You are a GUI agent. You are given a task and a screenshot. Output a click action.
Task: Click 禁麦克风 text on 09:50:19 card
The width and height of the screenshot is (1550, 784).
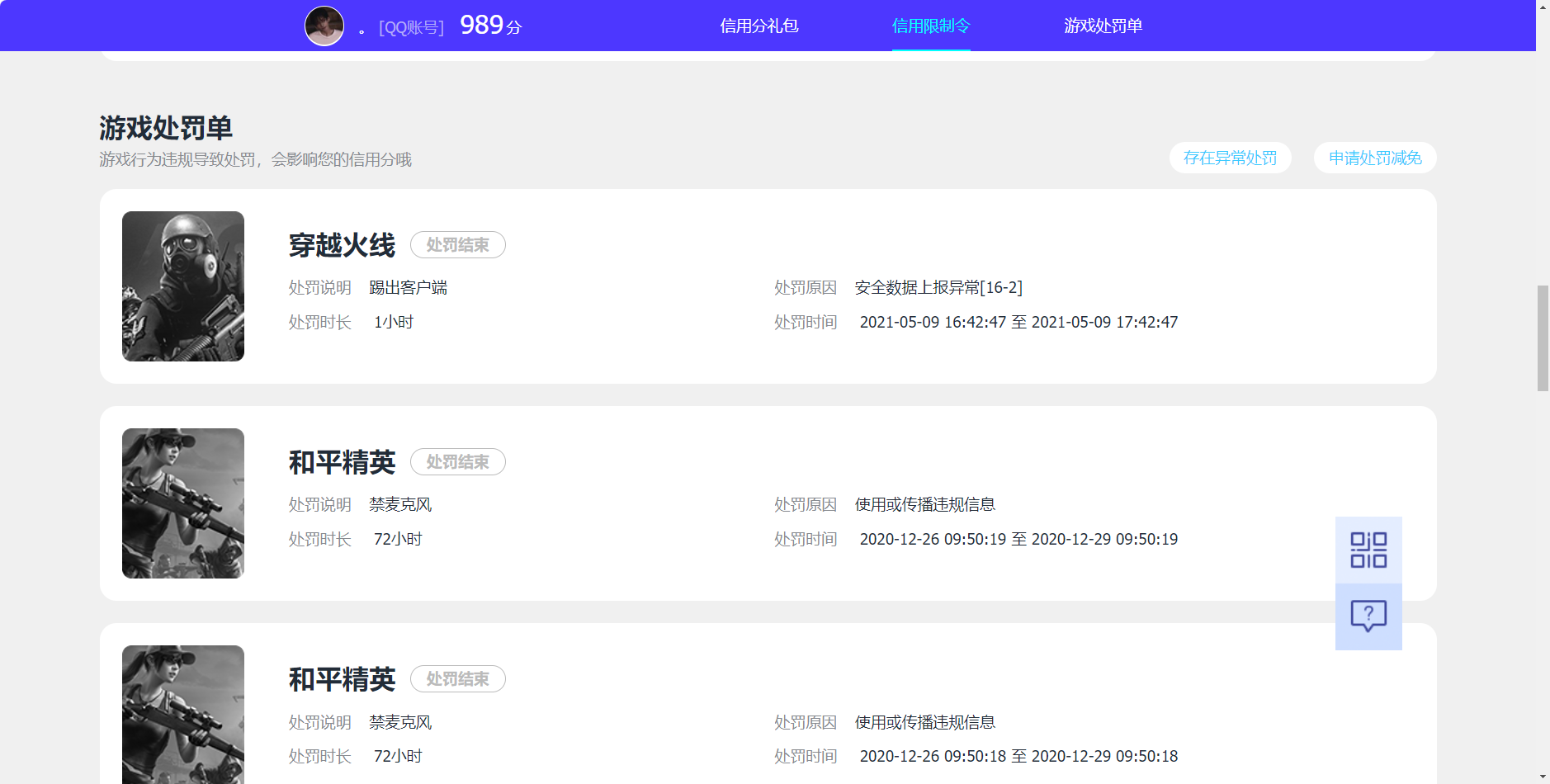click(x=400, y=504)
